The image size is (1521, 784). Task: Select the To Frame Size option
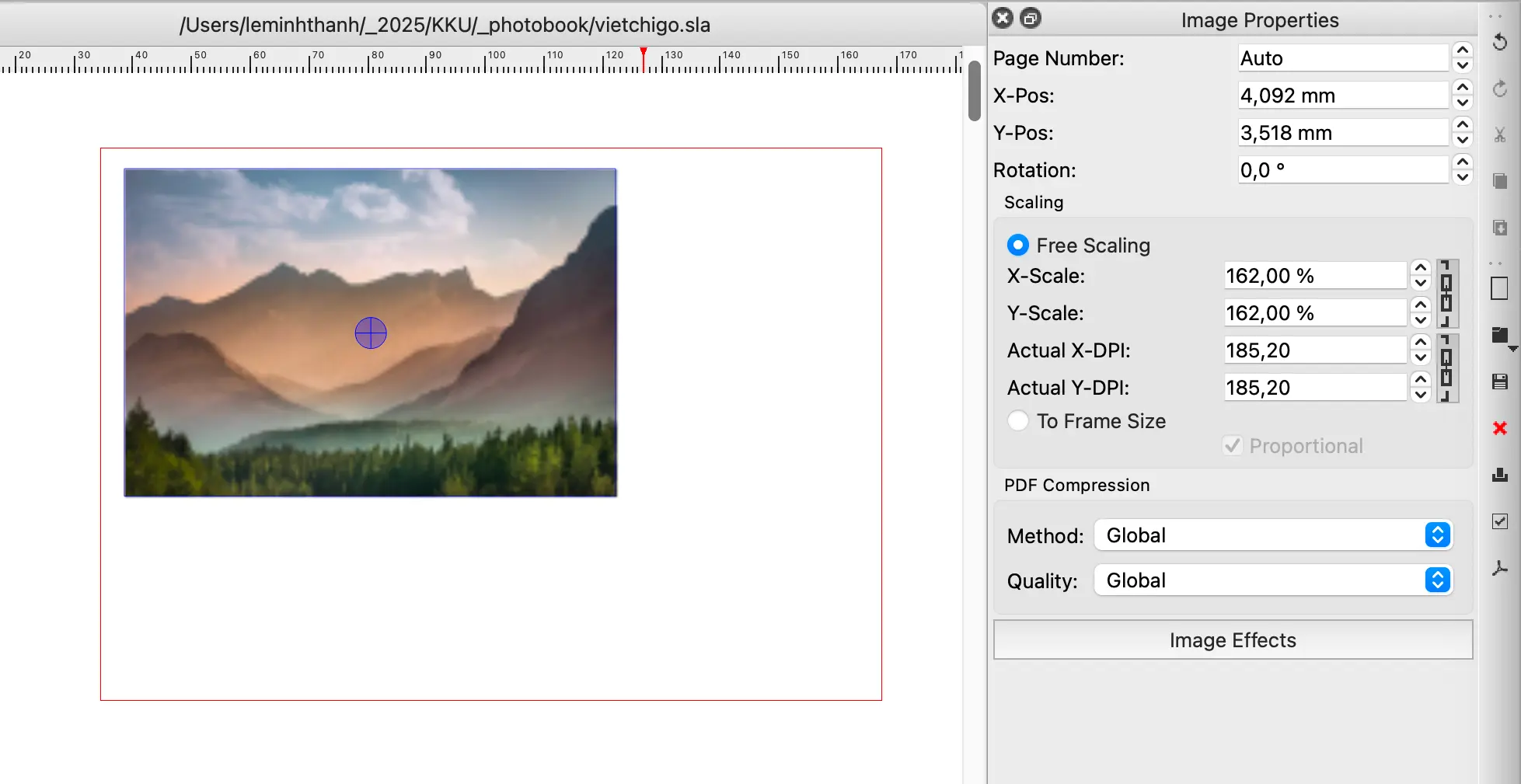point(1017,421)
